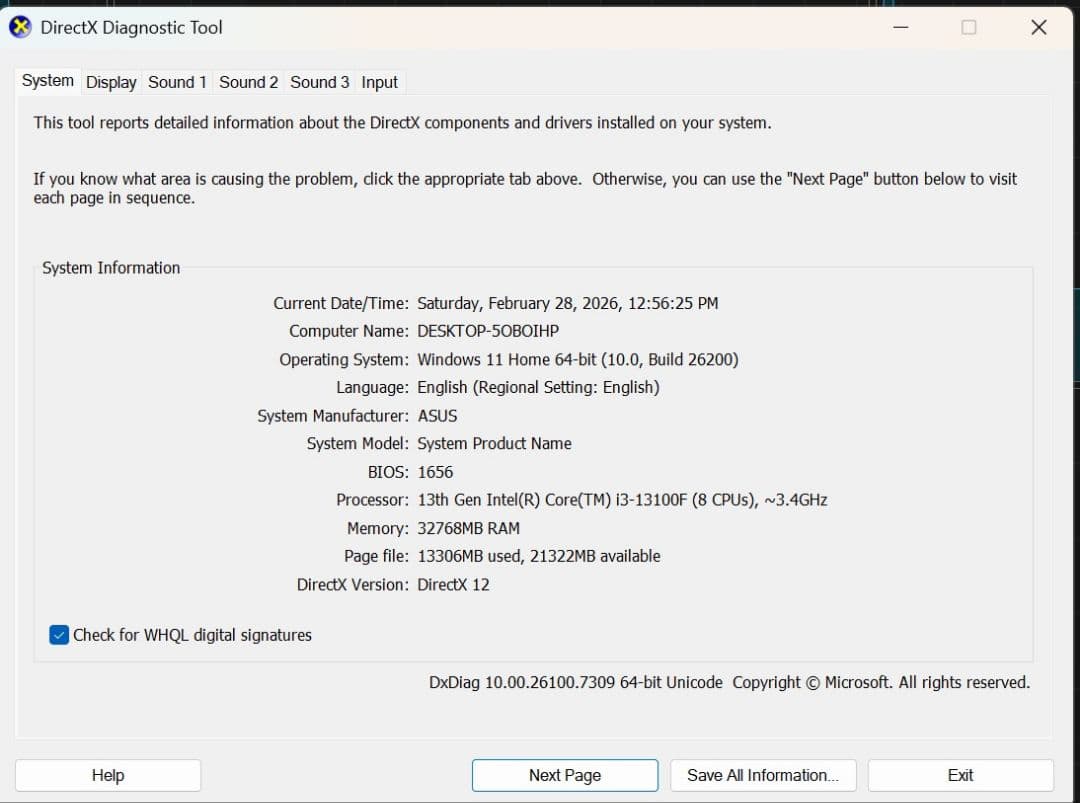Click the System Information group label
The image size is (1080, 803).
pyautogui.click(x=111, y=268)
